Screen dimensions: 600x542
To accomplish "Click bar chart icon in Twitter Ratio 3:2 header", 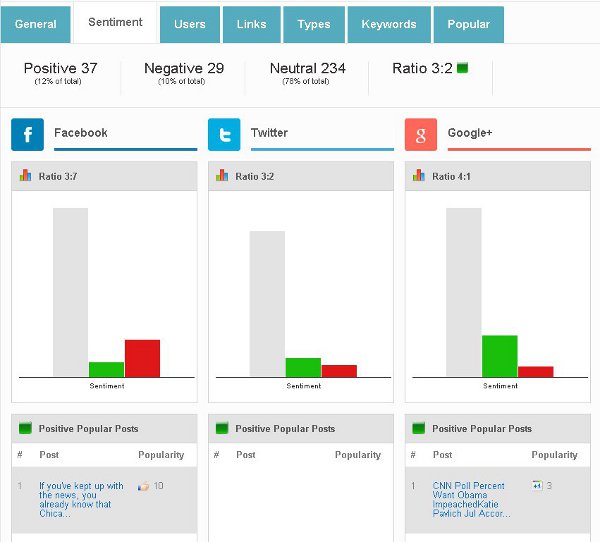I will 222,175.
